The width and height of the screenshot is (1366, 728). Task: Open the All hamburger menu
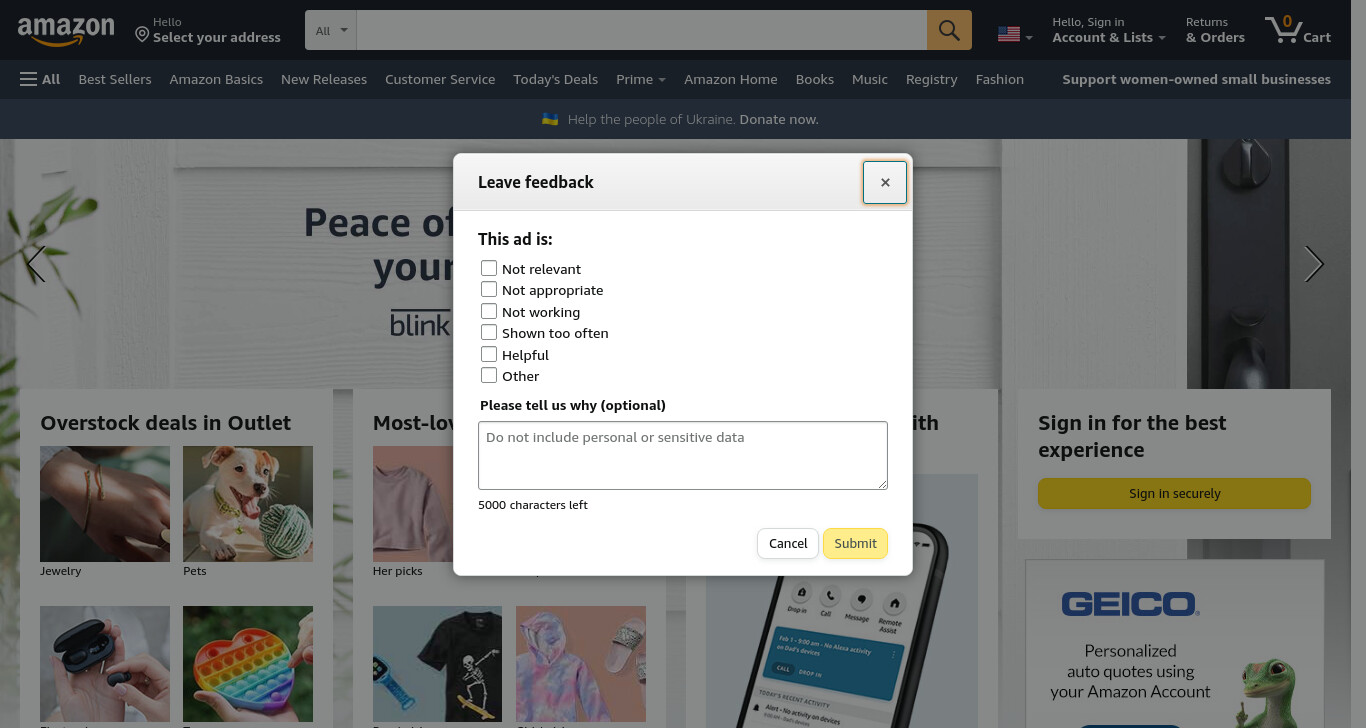point(40,79)
